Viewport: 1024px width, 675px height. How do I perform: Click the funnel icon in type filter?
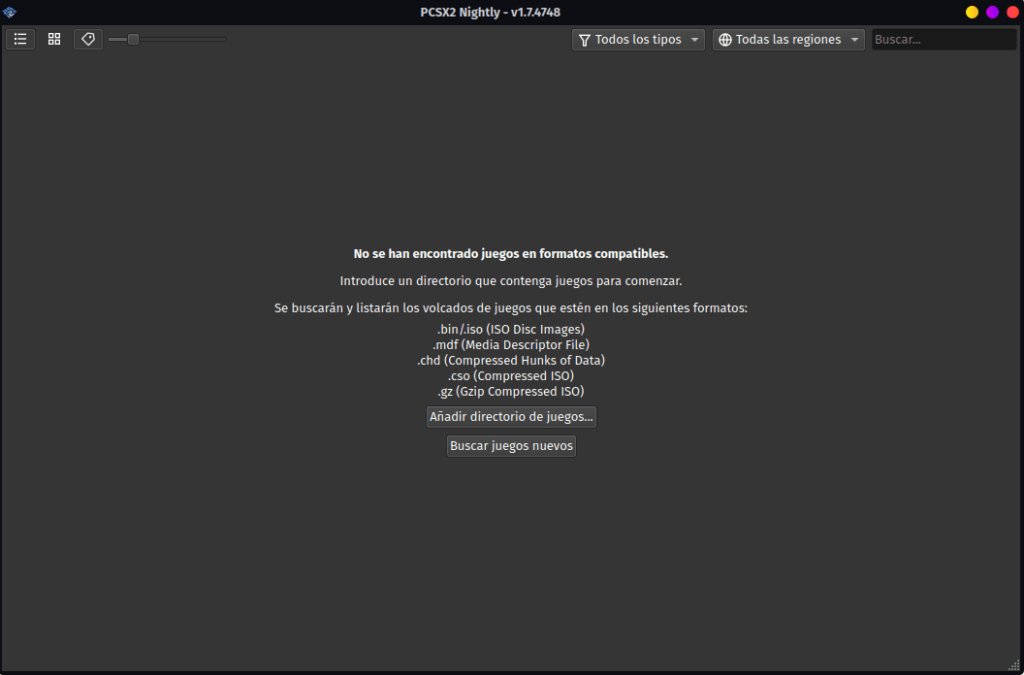[x=584, y=40]
